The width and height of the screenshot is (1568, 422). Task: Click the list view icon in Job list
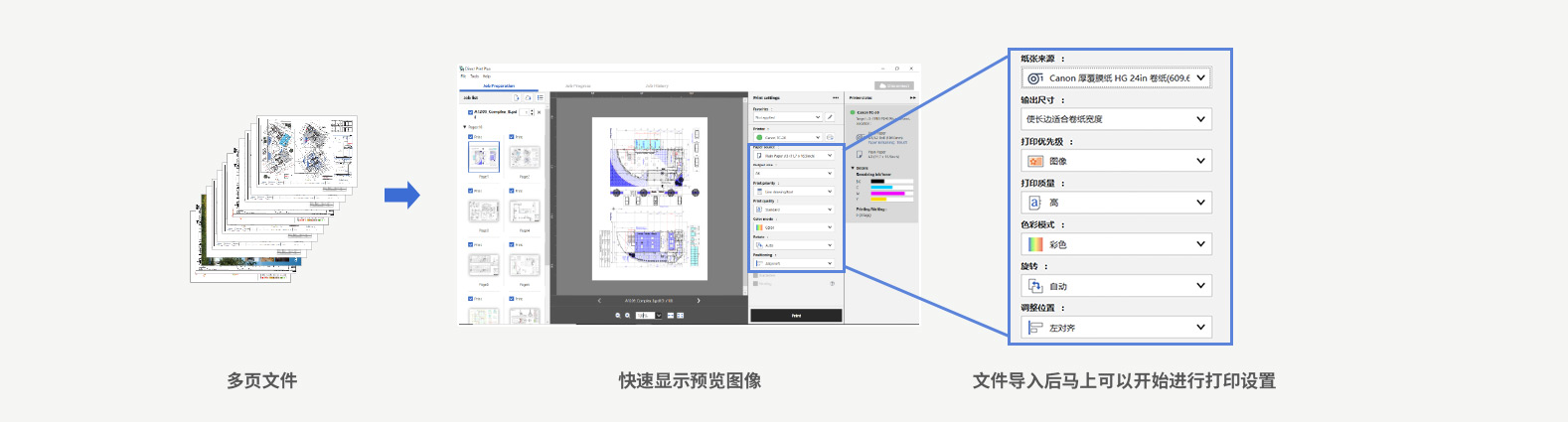(541, 97)
